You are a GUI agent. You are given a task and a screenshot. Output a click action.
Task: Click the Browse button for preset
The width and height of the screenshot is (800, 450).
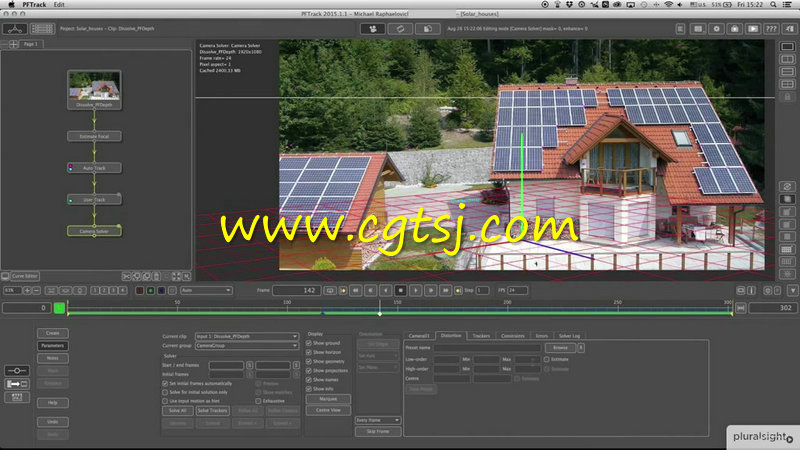tap(560, 348)
